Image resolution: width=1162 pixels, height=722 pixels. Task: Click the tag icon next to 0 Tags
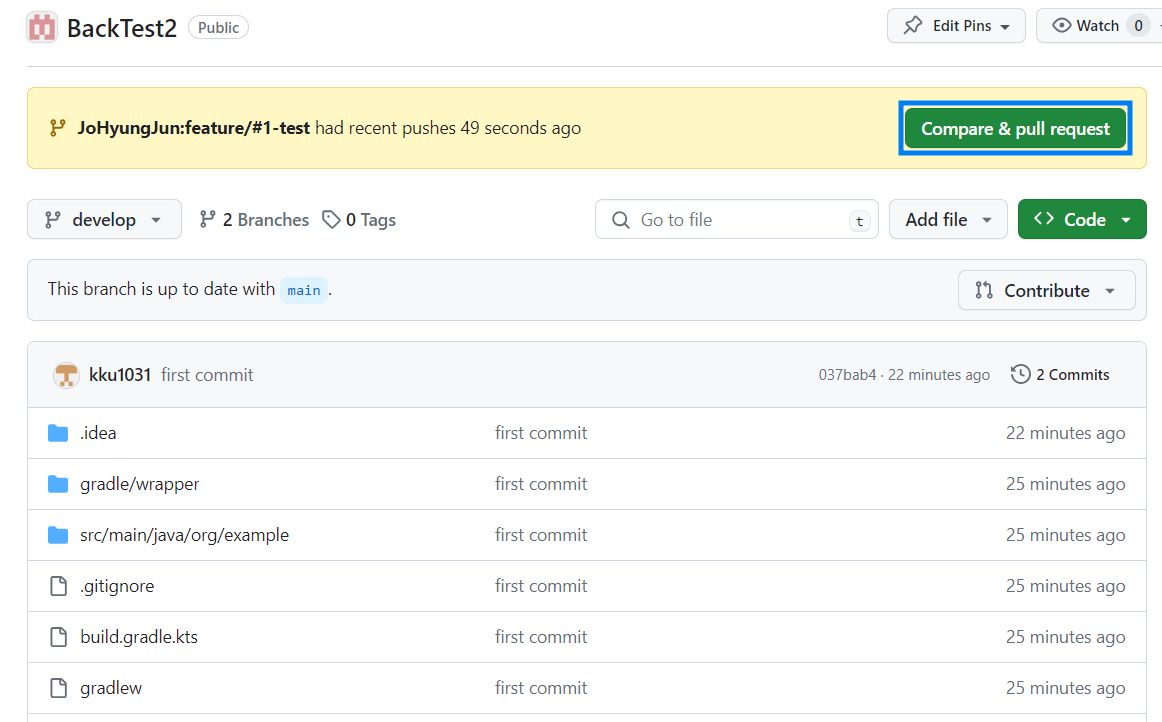pyautogui.click(x=331, y=219)
